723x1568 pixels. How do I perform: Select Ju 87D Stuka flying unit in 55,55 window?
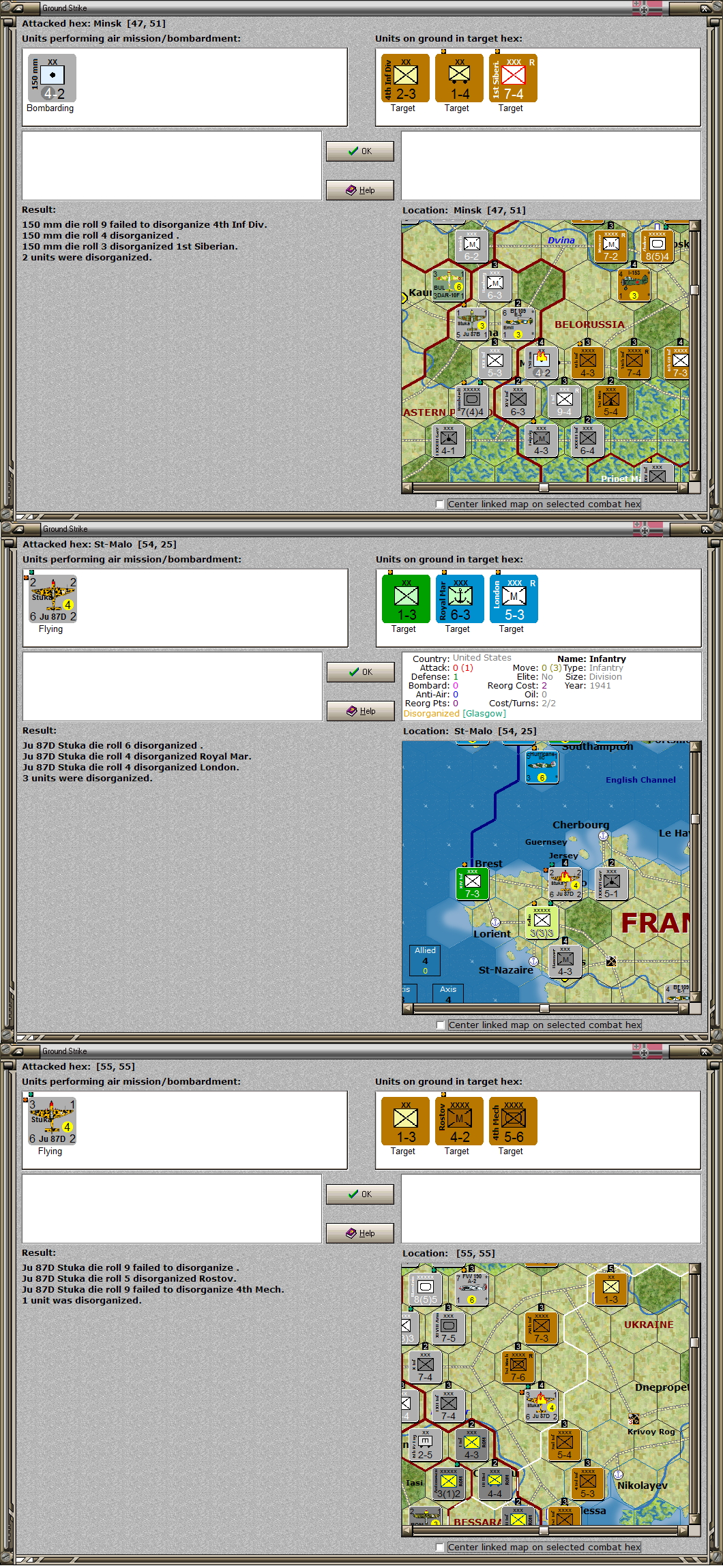click(52, 1121)
